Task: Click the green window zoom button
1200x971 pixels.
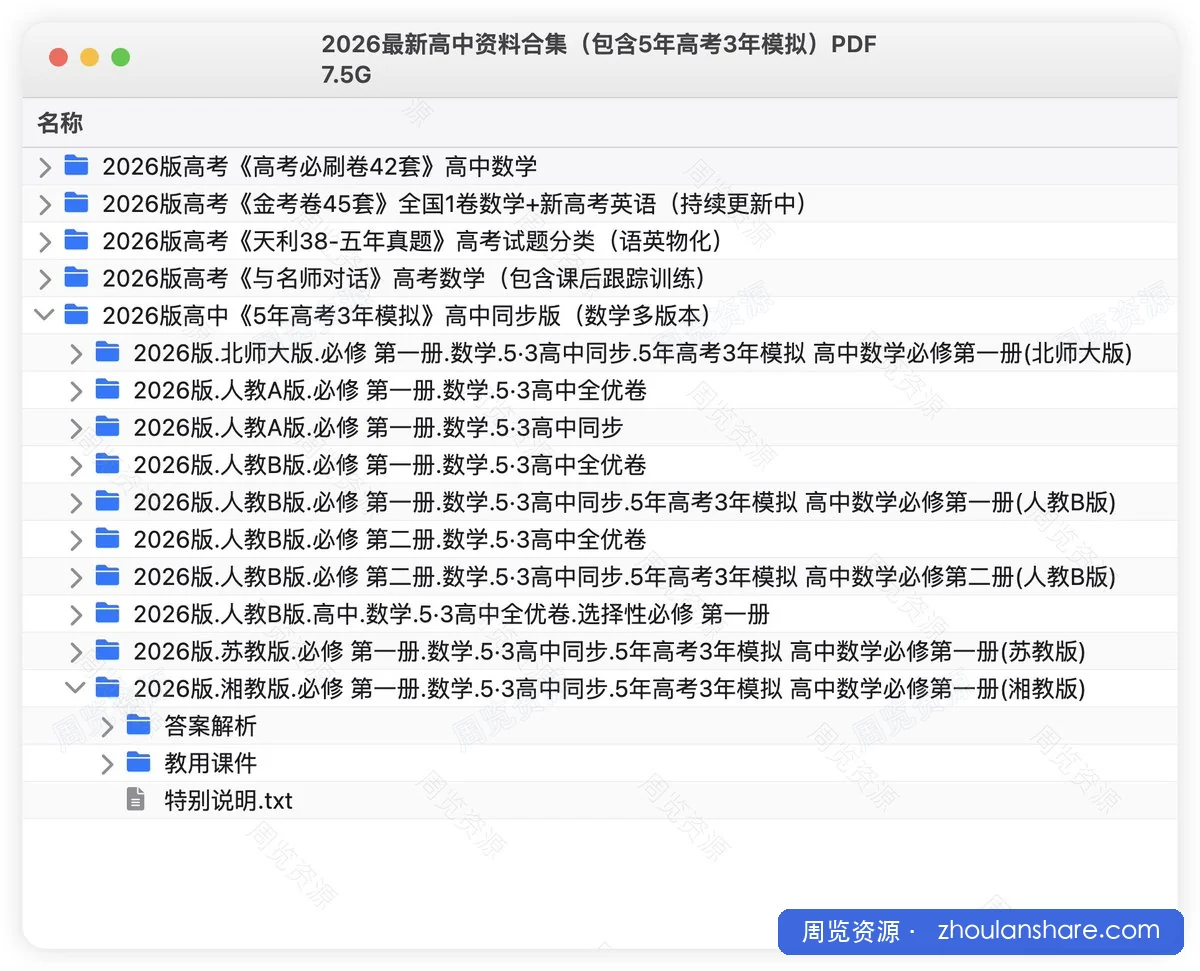Action: (121, 58)
